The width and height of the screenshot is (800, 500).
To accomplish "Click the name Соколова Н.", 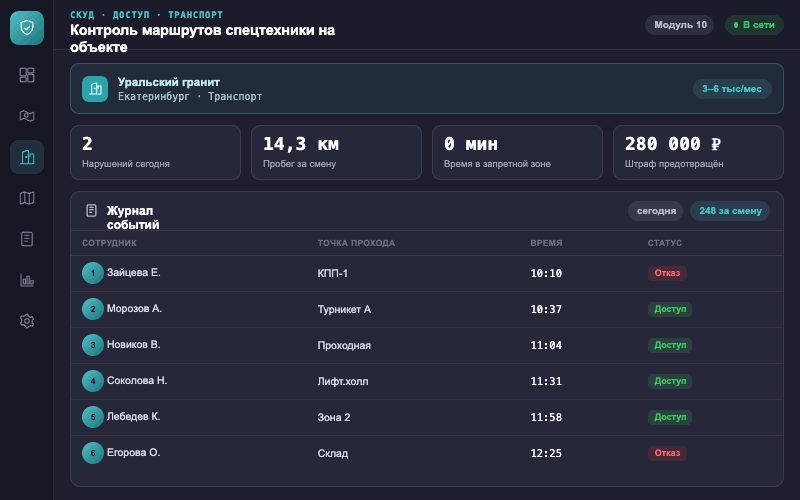I will (x=137, y=381).
